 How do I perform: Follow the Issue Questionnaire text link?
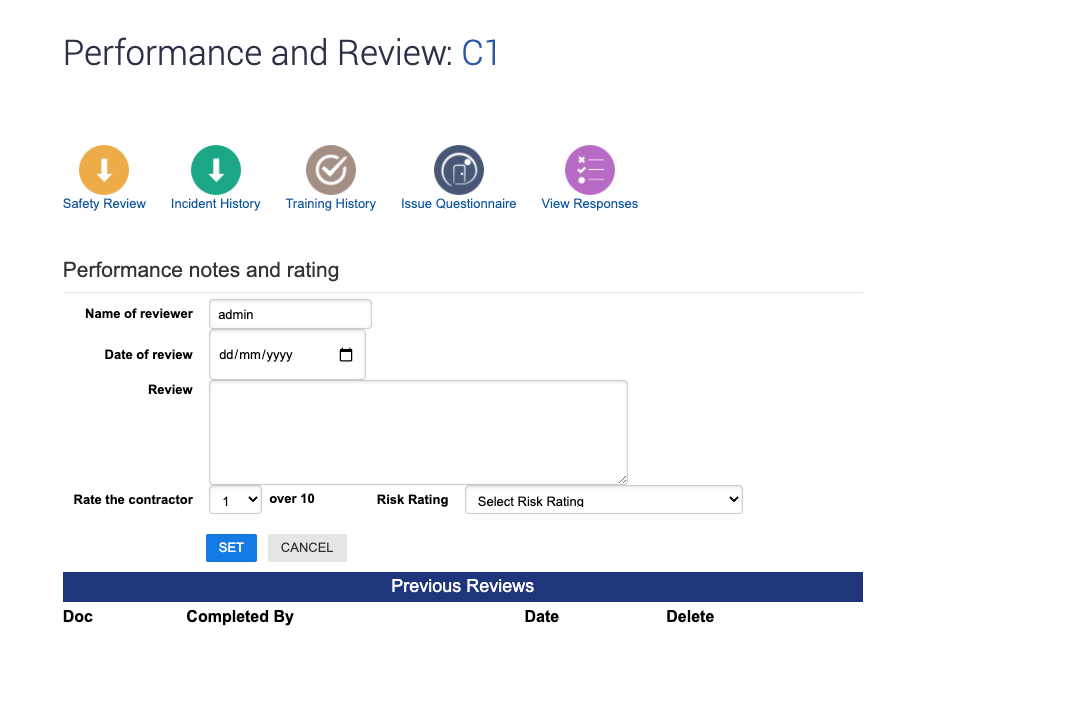(458, 204)
